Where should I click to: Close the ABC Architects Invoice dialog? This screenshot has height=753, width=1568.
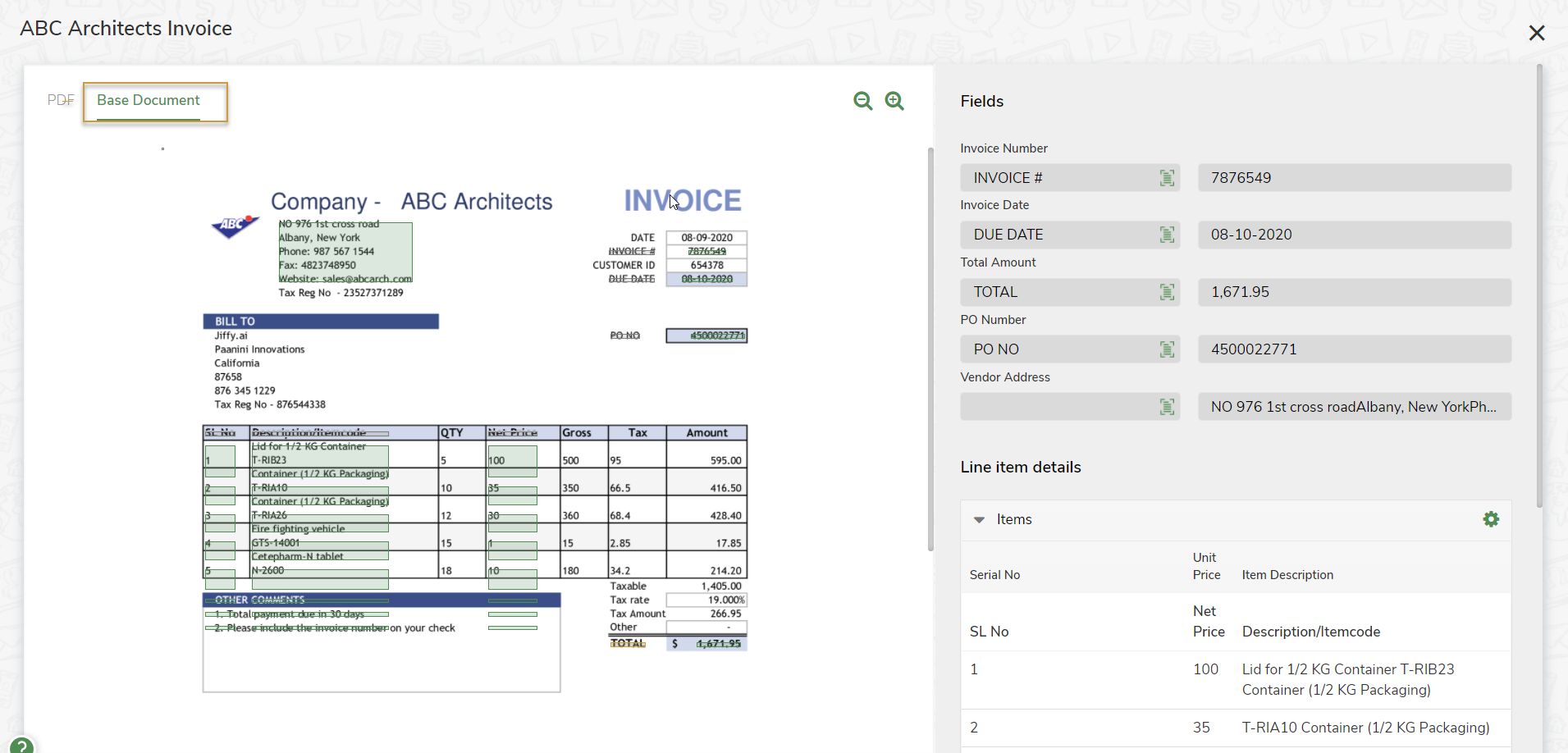[x=1537, y=33]
